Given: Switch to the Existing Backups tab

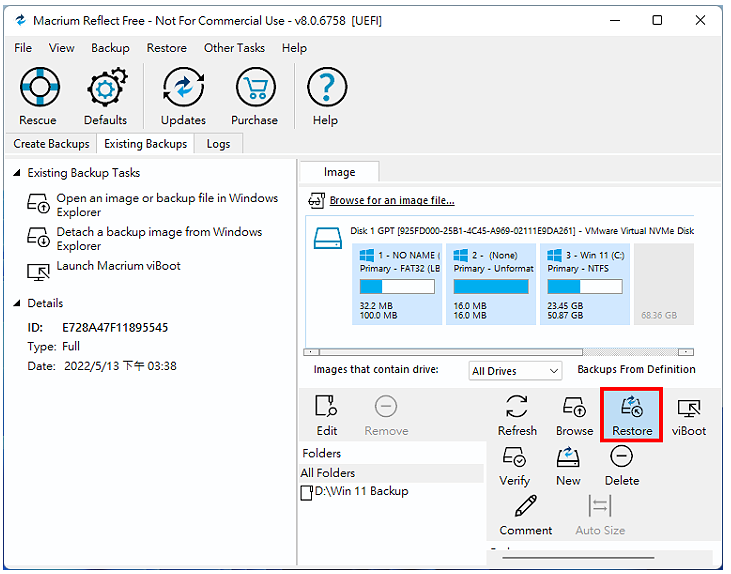Looking at the screenshot, I should pos(145,144).
